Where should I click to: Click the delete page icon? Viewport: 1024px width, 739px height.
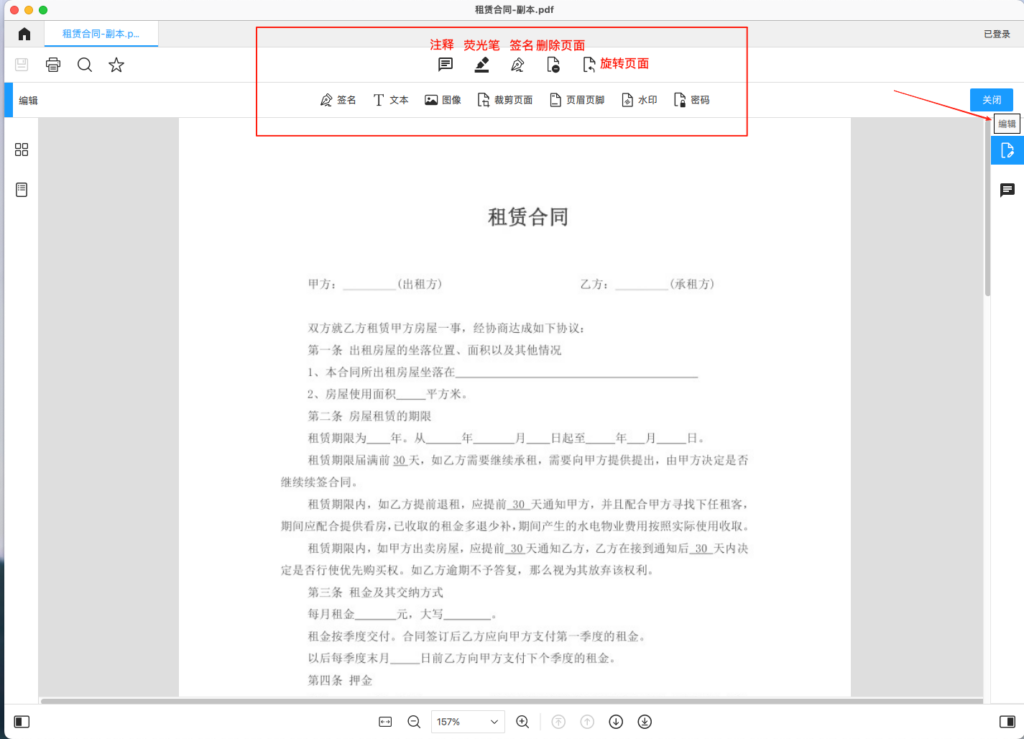click(553, 65)
